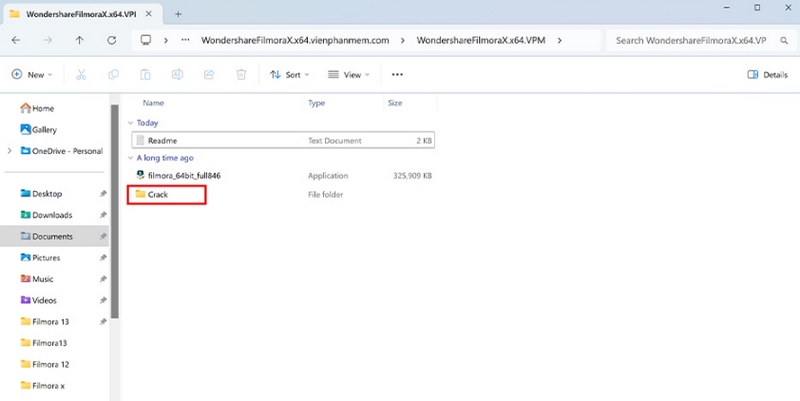Screen dimensions: 800x401
Task: Open the See more options menu
Action: point(397,74)
